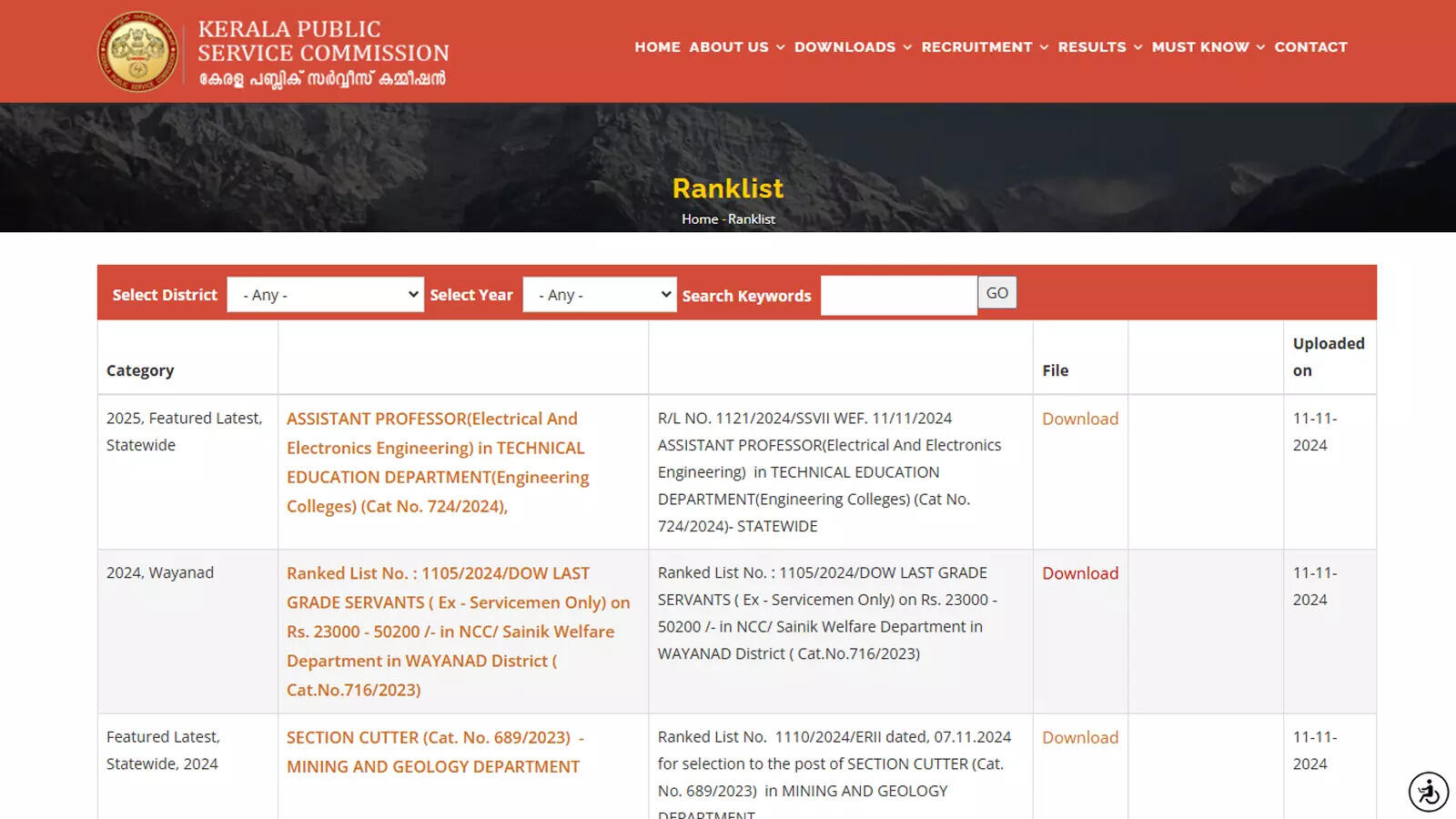The height and width of the screenshot is (819, 1456).
Task: Open the Select Year combo box
Action: 599,294
